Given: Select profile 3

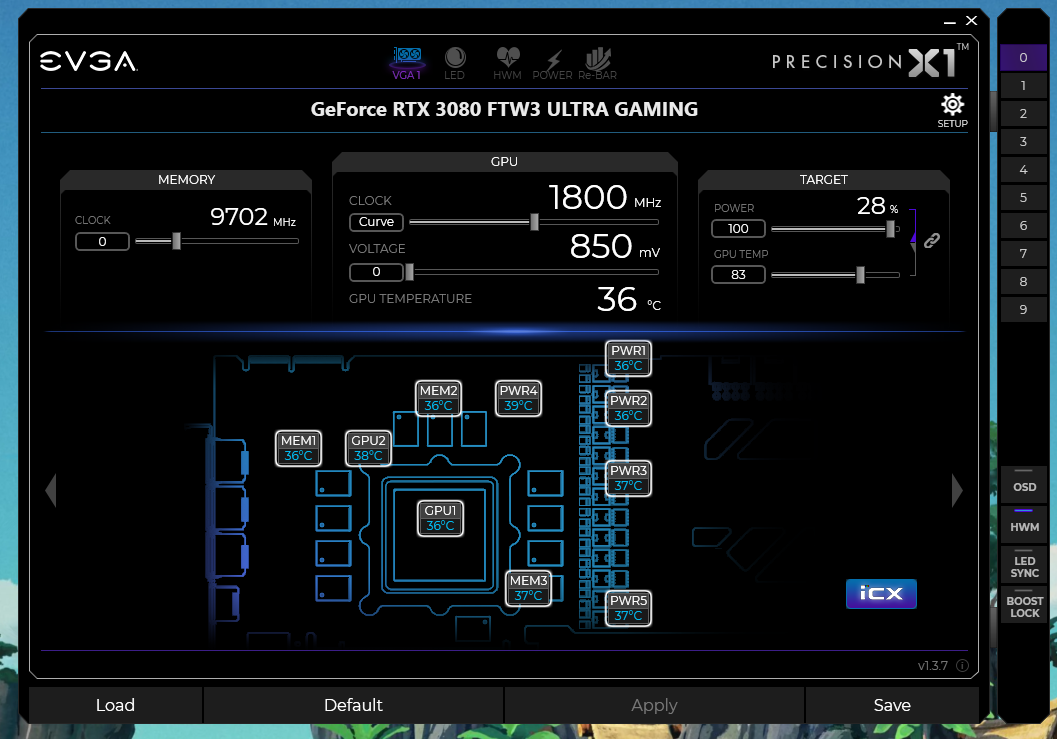Looking at the screenshot, I should [1023, 142].
